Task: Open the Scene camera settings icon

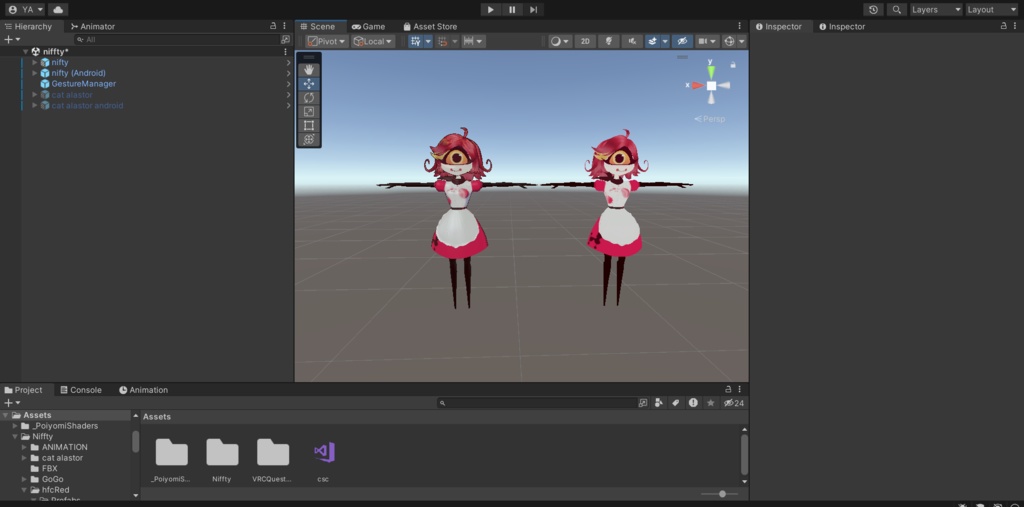Action: (703, 41)
